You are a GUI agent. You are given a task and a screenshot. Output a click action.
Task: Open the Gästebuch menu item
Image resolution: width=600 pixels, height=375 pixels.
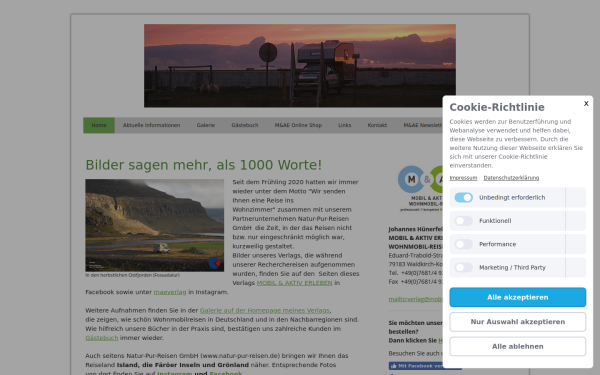[245, 125]
